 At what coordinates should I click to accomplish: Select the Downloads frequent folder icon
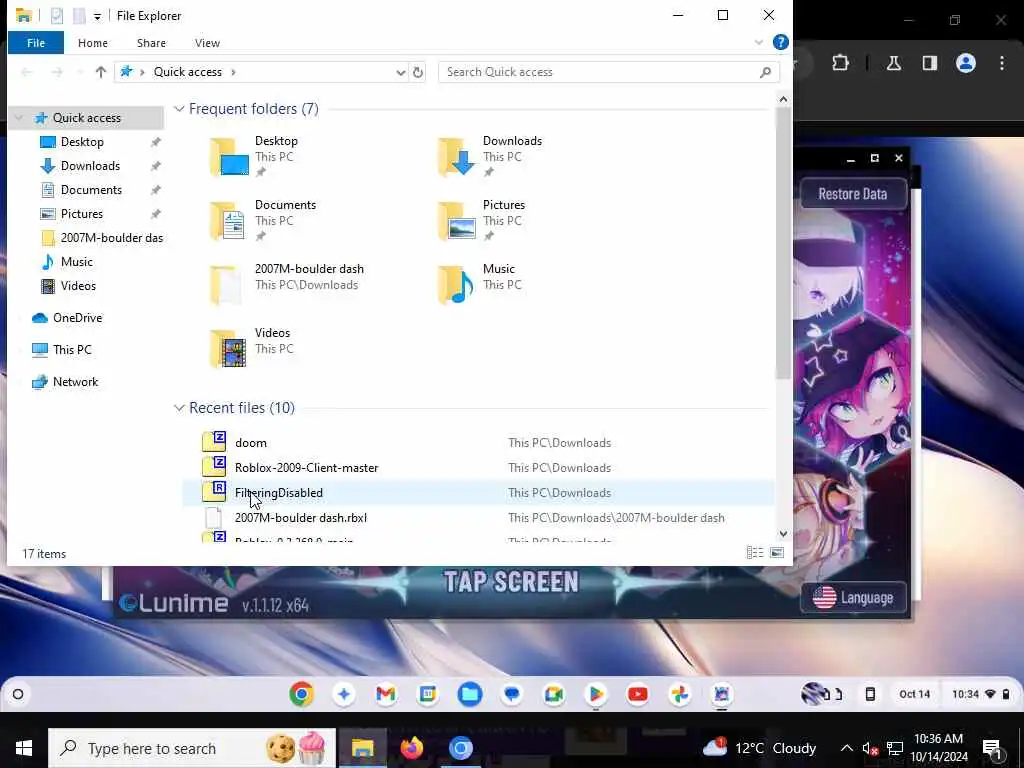[456, 157]
